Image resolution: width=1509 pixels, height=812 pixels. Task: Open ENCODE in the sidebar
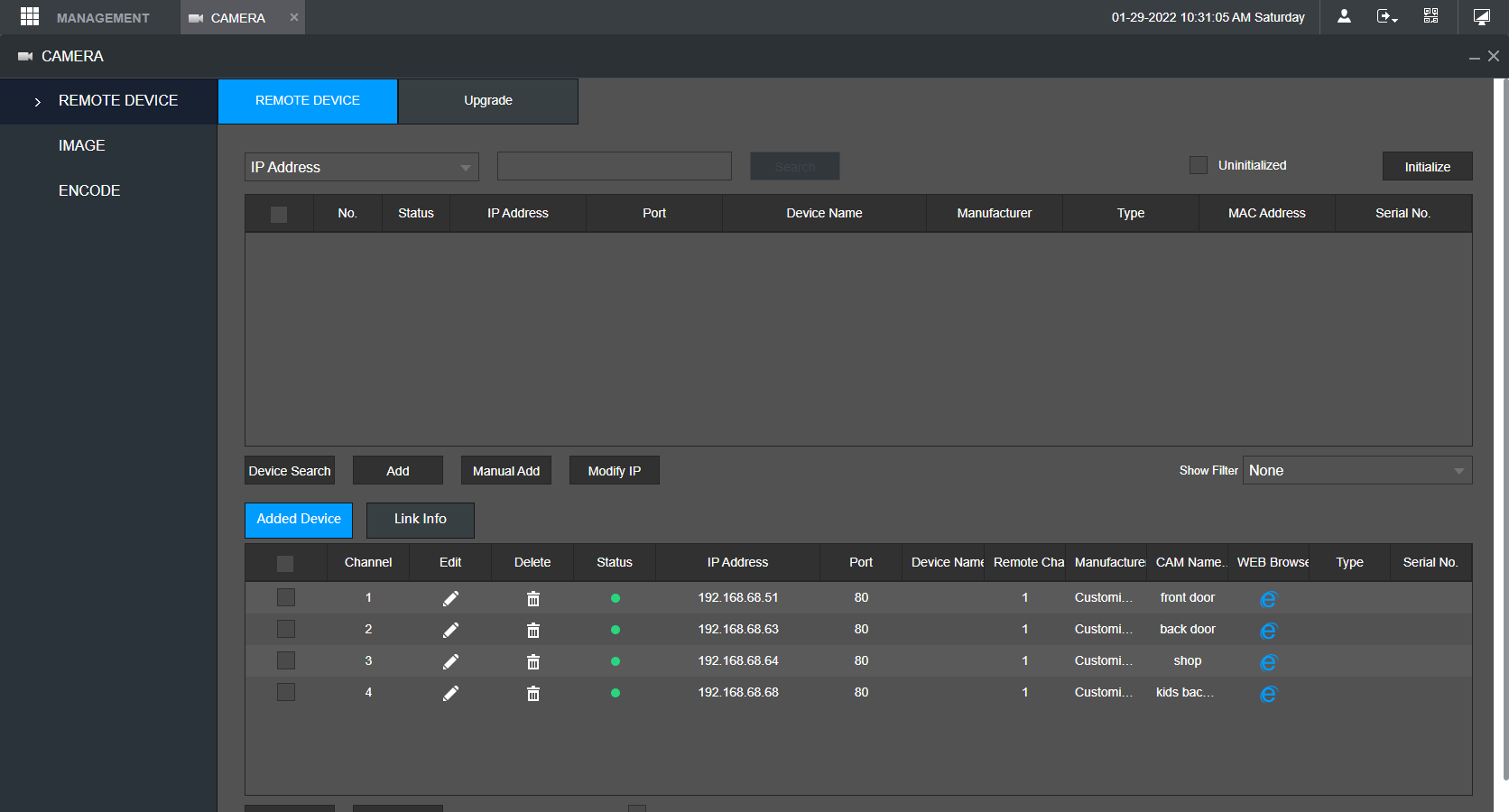click(89, 190)
